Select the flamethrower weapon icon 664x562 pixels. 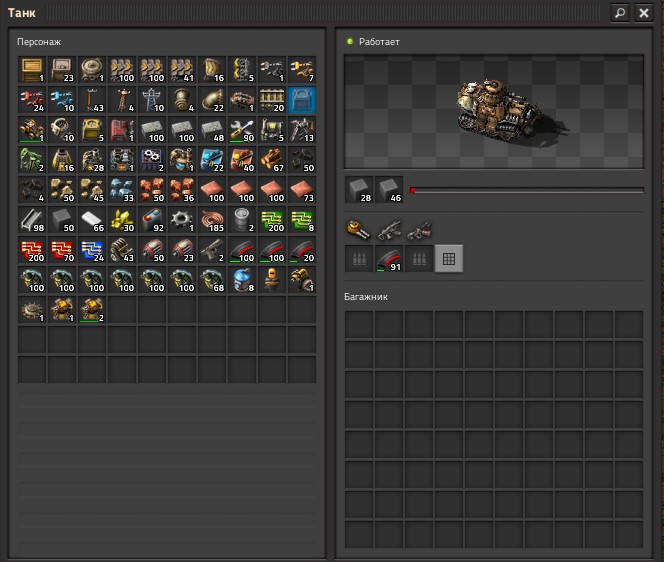point(419,230)
